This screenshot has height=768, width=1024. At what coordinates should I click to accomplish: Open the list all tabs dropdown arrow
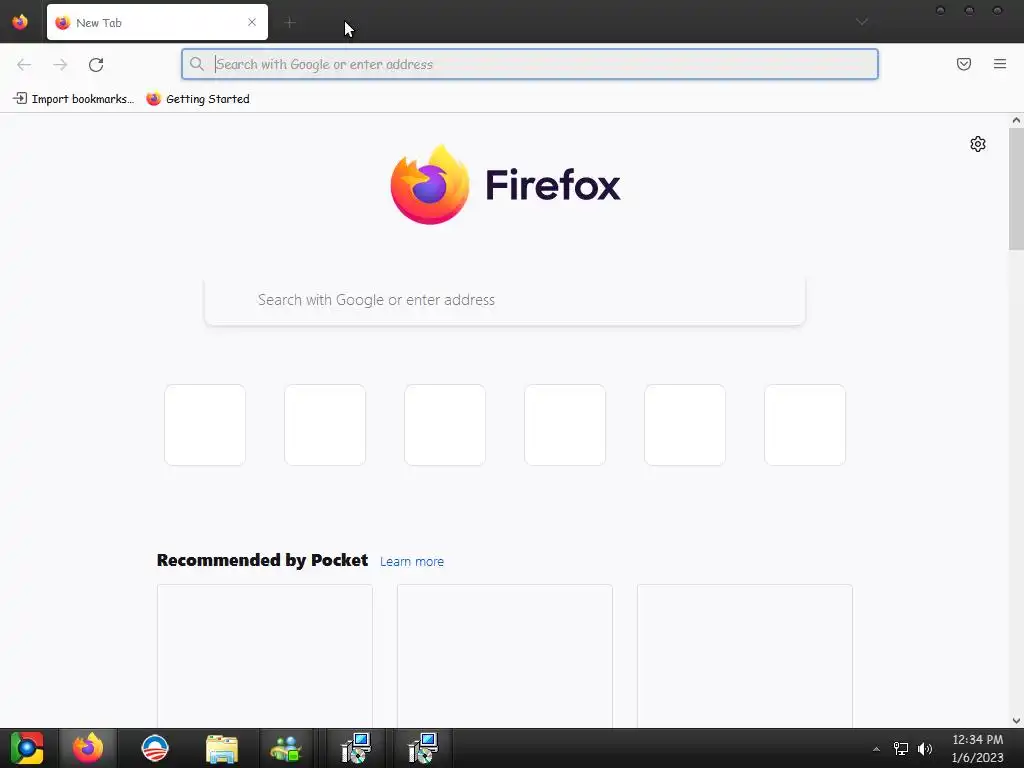coord(862,22)
